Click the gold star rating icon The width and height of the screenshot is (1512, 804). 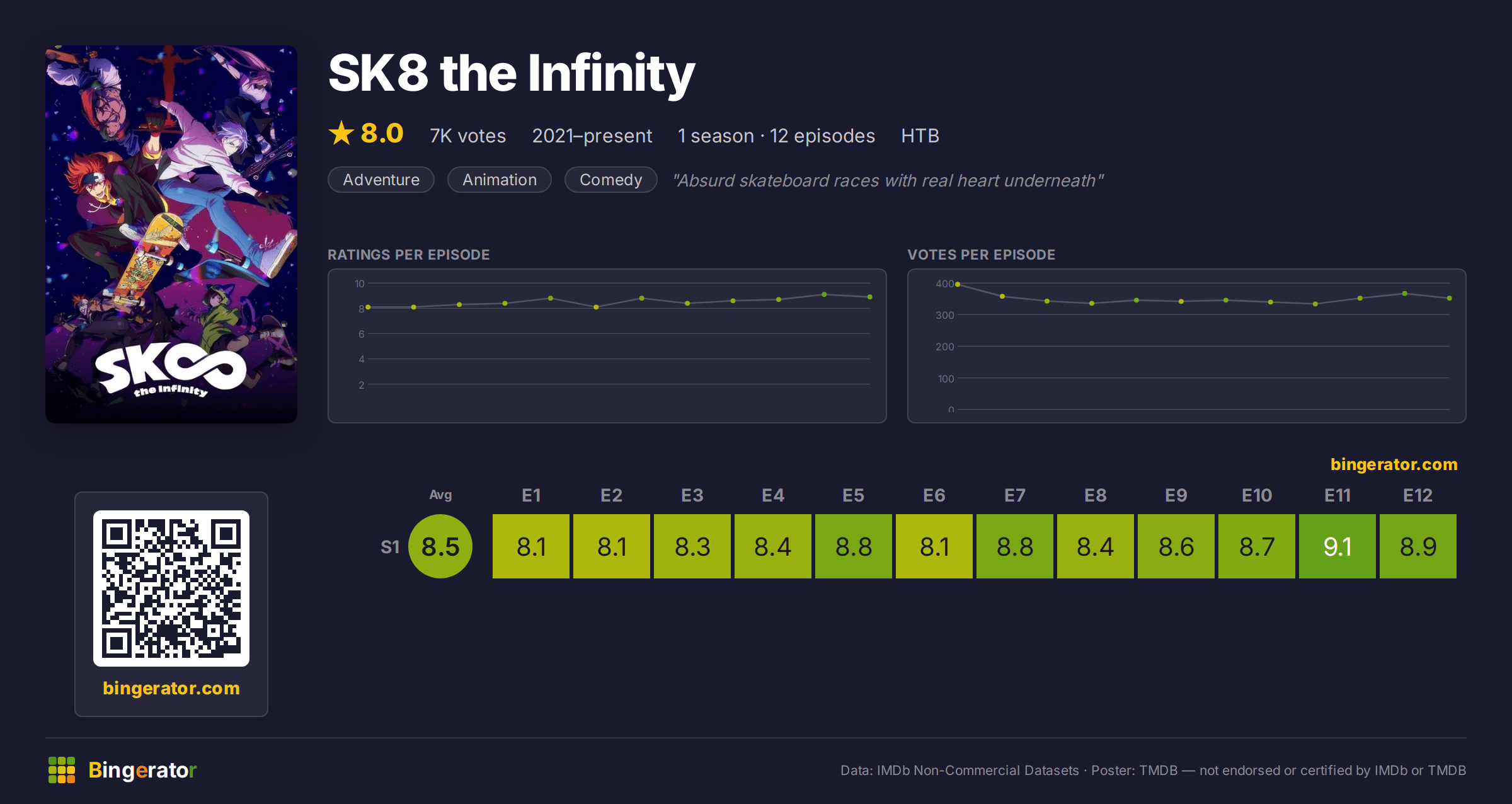pos(341,134)
